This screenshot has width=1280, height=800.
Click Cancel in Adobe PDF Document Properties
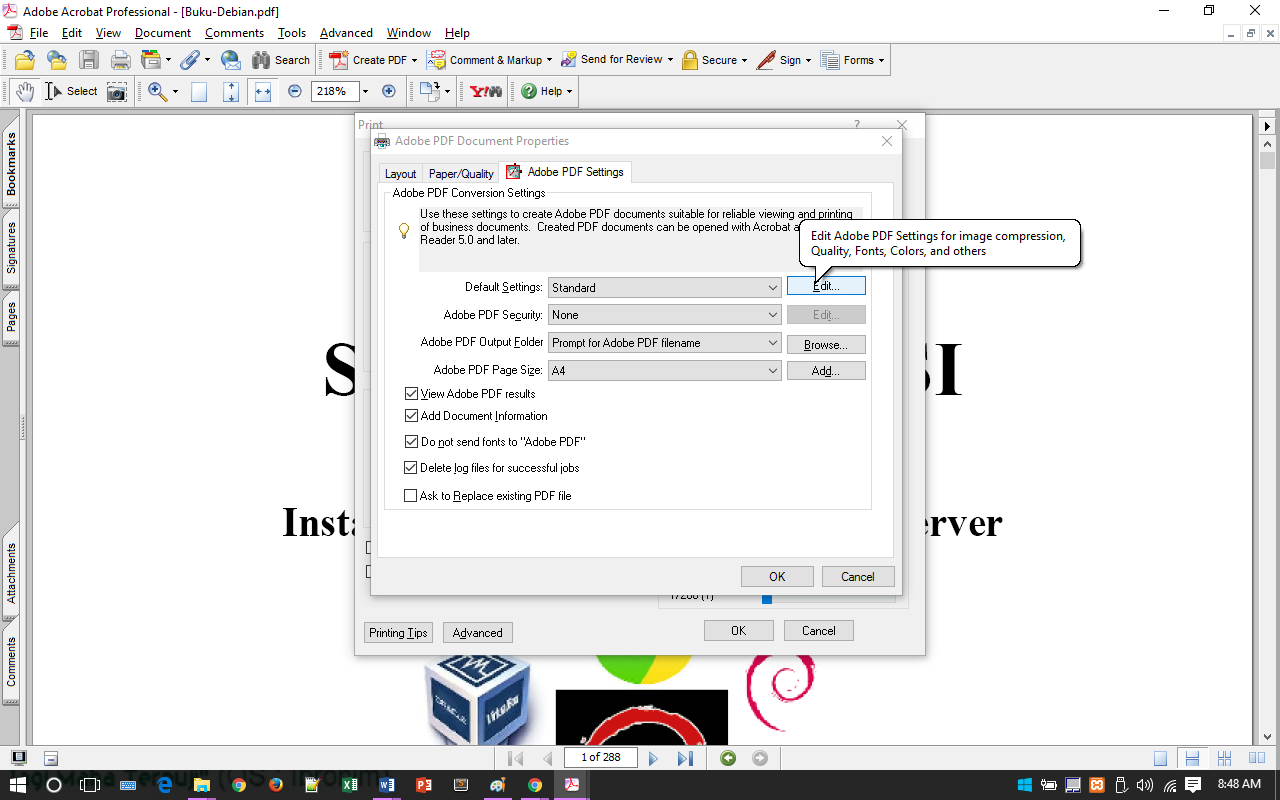click(858, 577)
